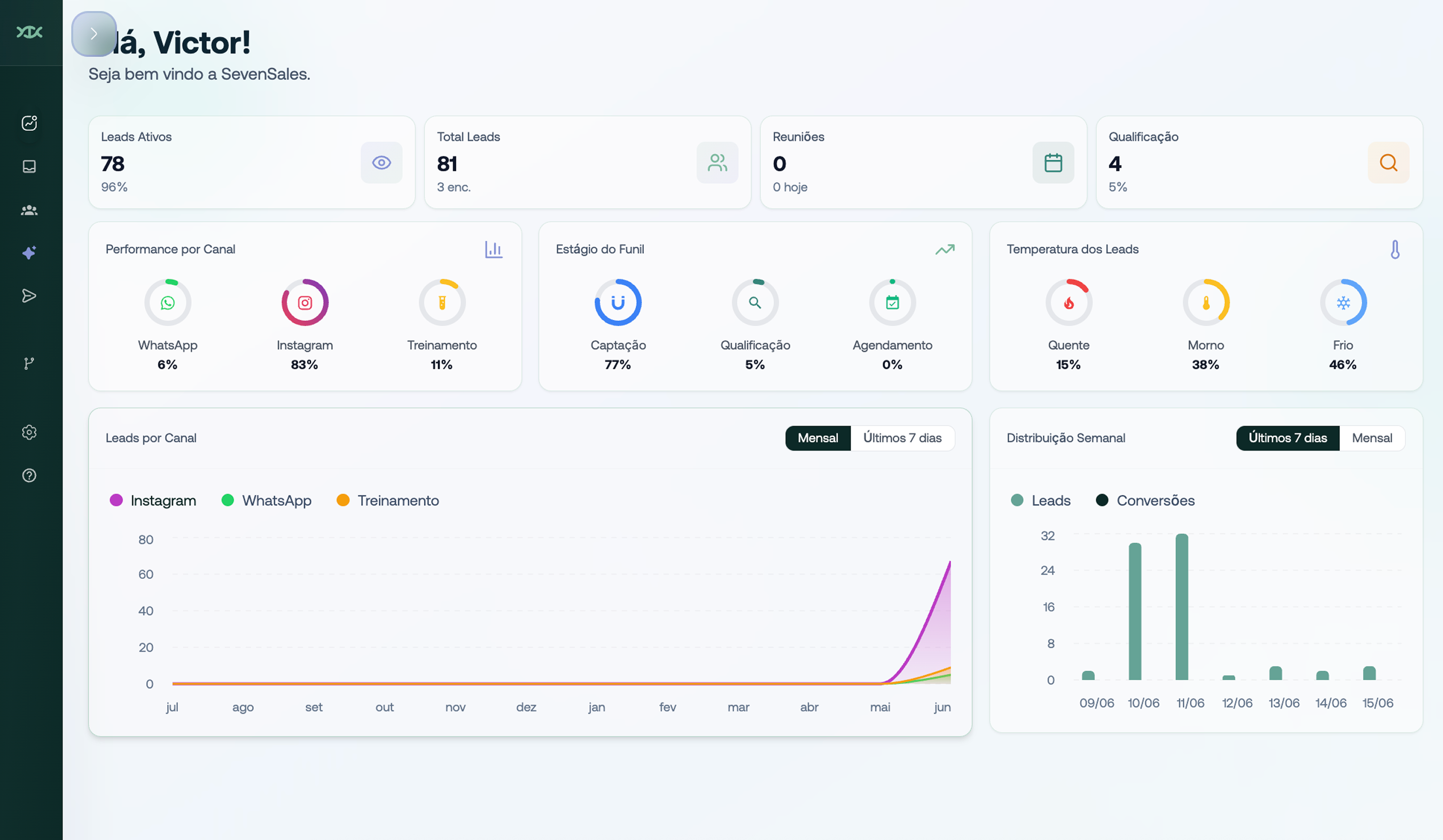Click the Instagram 83% donut indicator

coord(305,303)
